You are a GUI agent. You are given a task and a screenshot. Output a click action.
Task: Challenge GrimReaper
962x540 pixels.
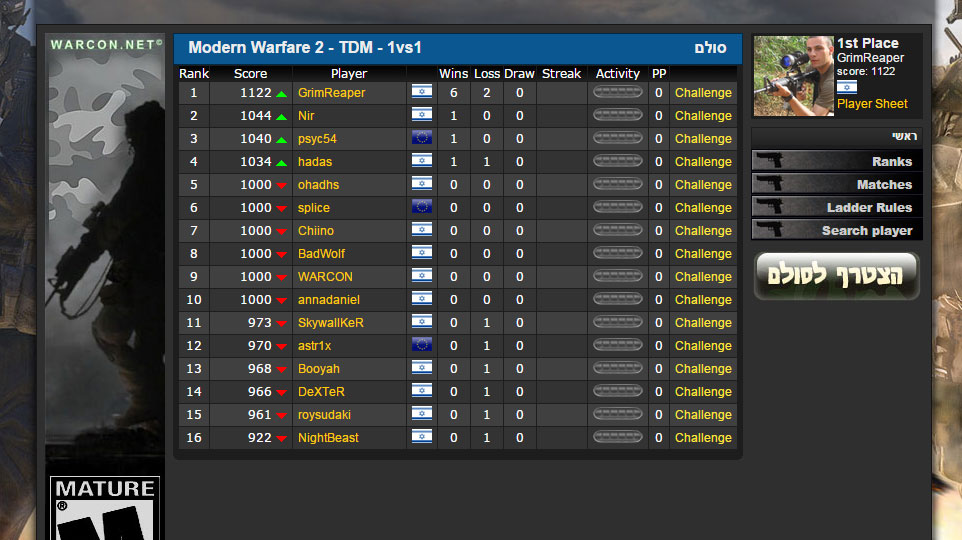pyautogui.click(x=703, y=93)
